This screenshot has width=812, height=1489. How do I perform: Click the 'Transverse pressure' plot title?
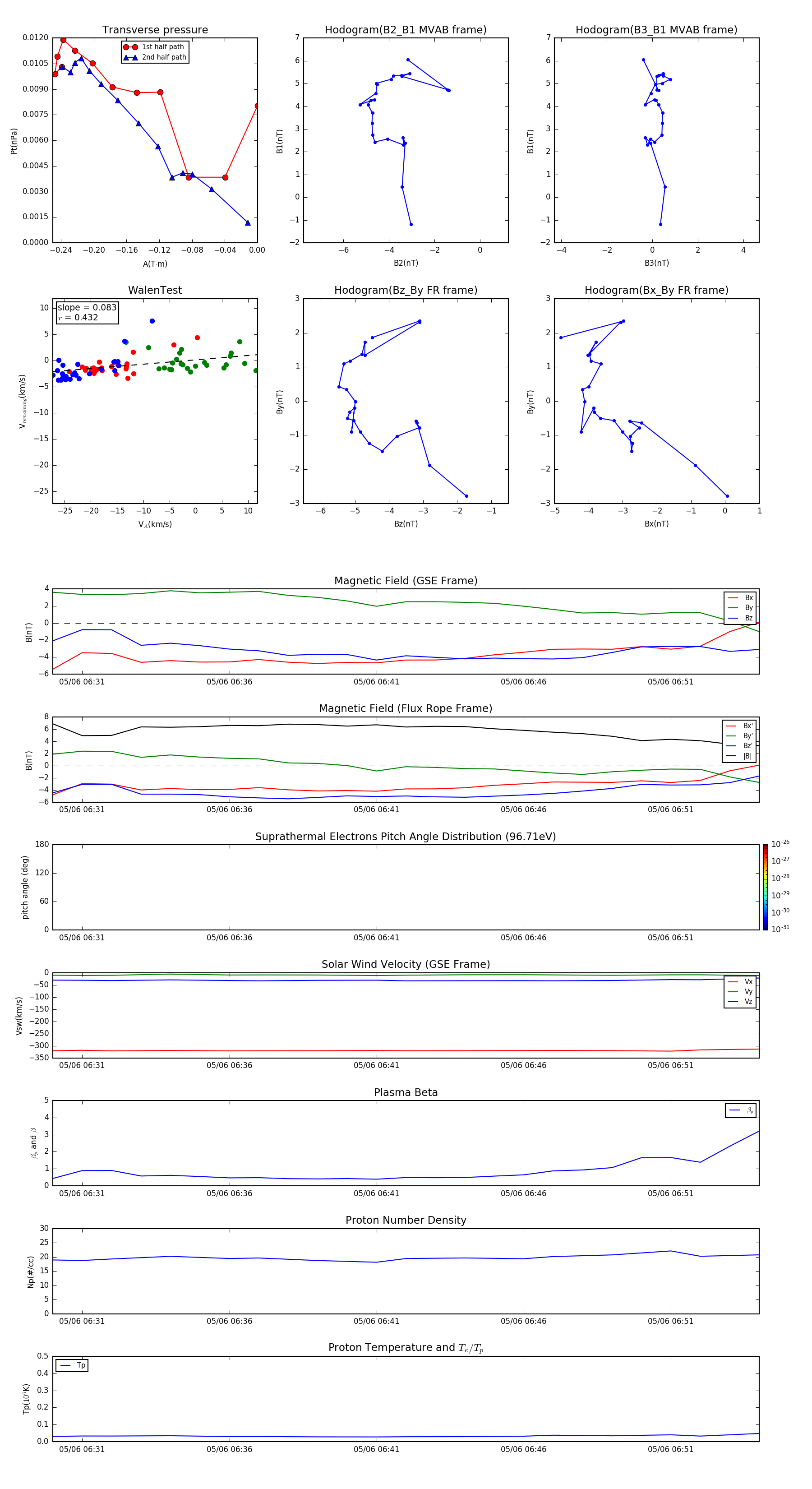coord(155,29)
